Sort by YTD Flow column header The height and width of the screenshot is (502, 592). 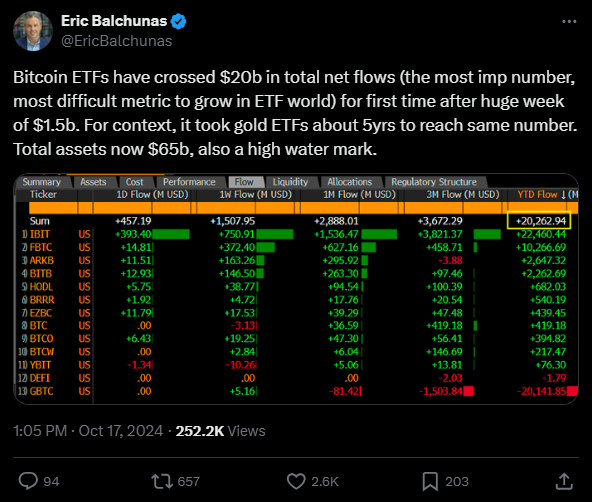pyautogui.click(x=542, y=194)
